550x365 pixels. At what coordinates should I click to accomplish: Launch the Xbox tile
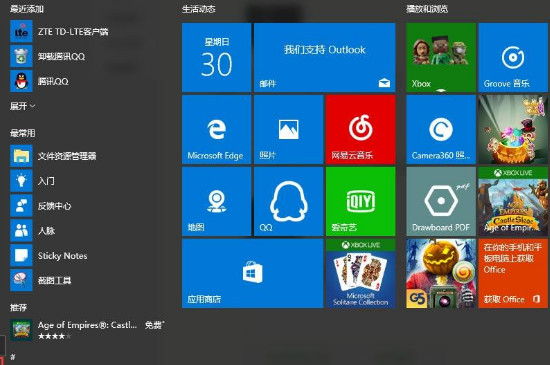click(441, 58)
